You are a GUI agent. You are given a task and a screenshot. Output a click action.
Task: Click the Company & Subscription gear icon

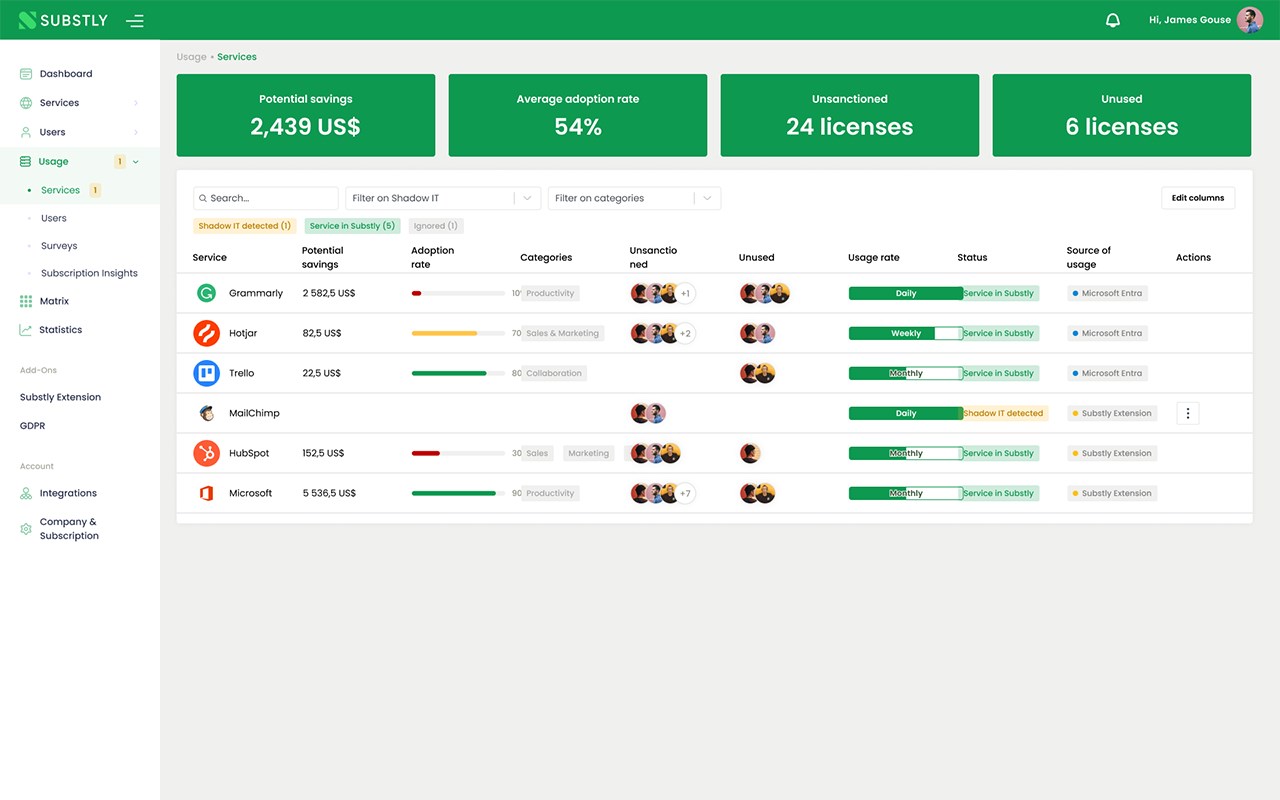point(26,529)
